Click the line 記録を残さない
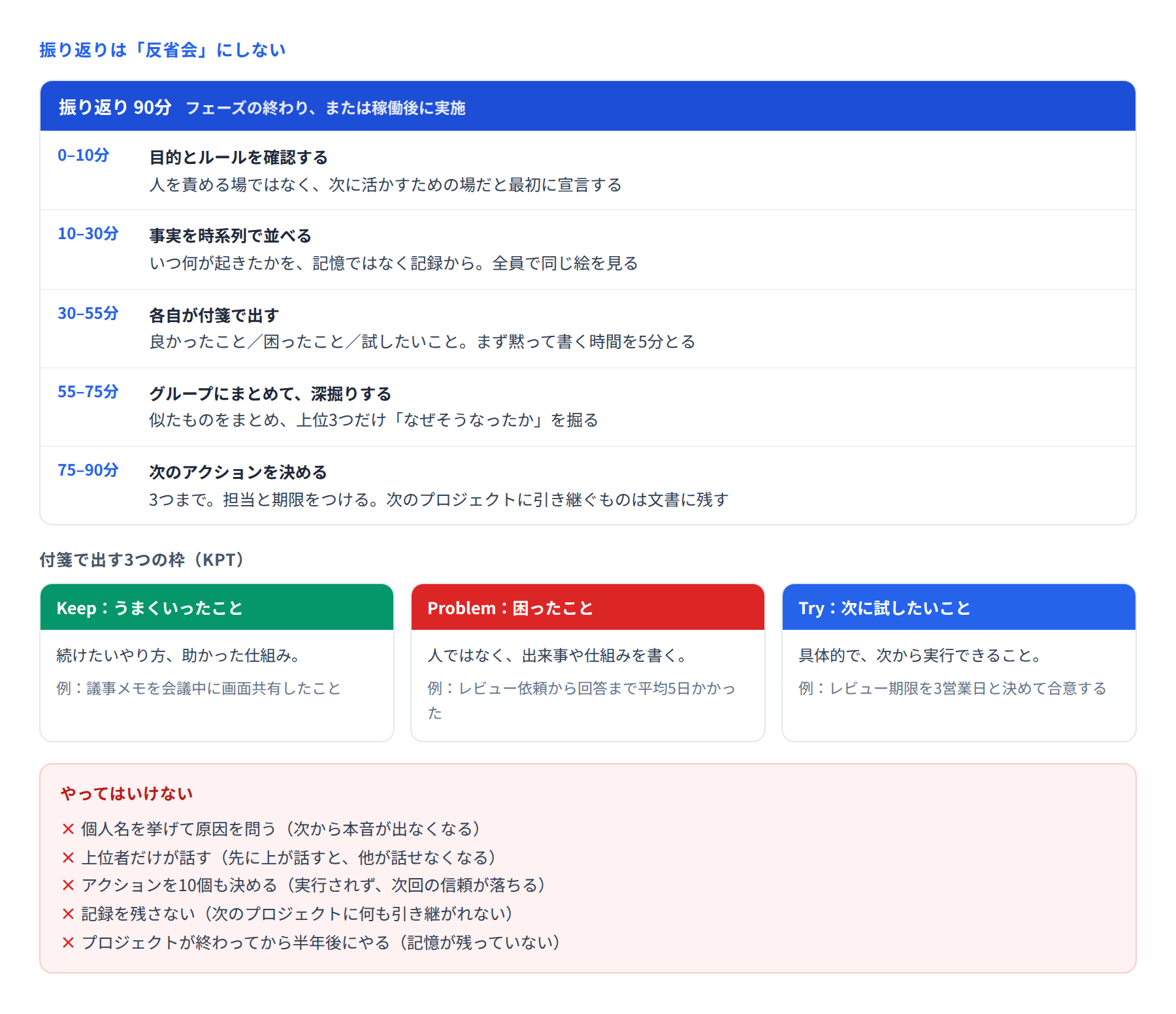The width and height of the screenshot is (1176, 1014). pos(298,914)
